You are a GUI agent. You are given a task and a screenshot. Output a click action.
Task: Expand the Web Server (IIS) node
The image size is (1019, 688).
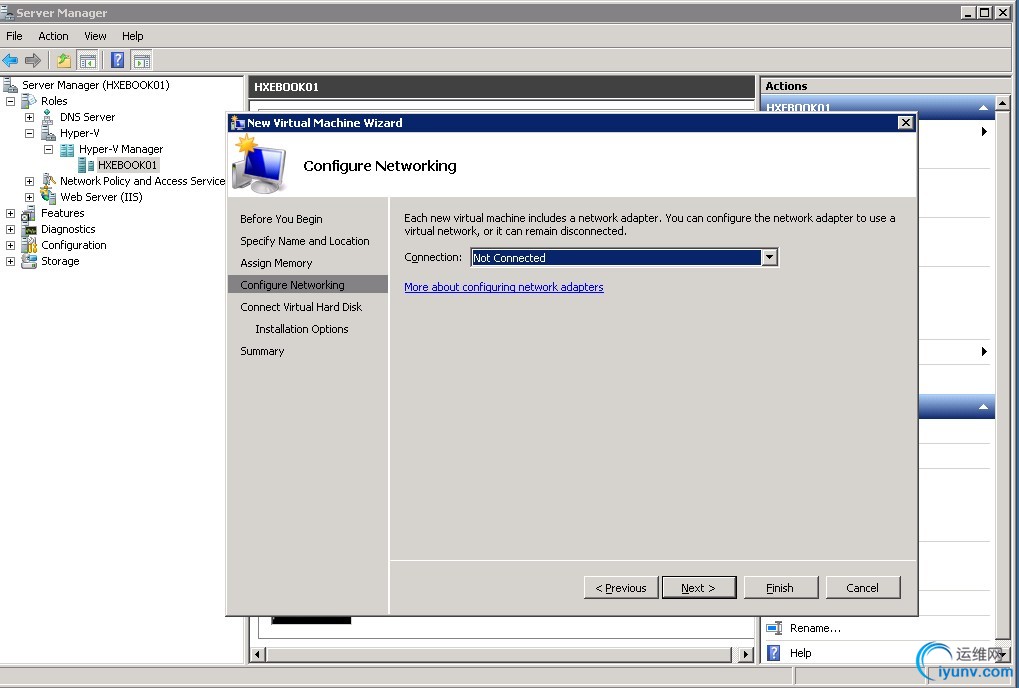29,197
